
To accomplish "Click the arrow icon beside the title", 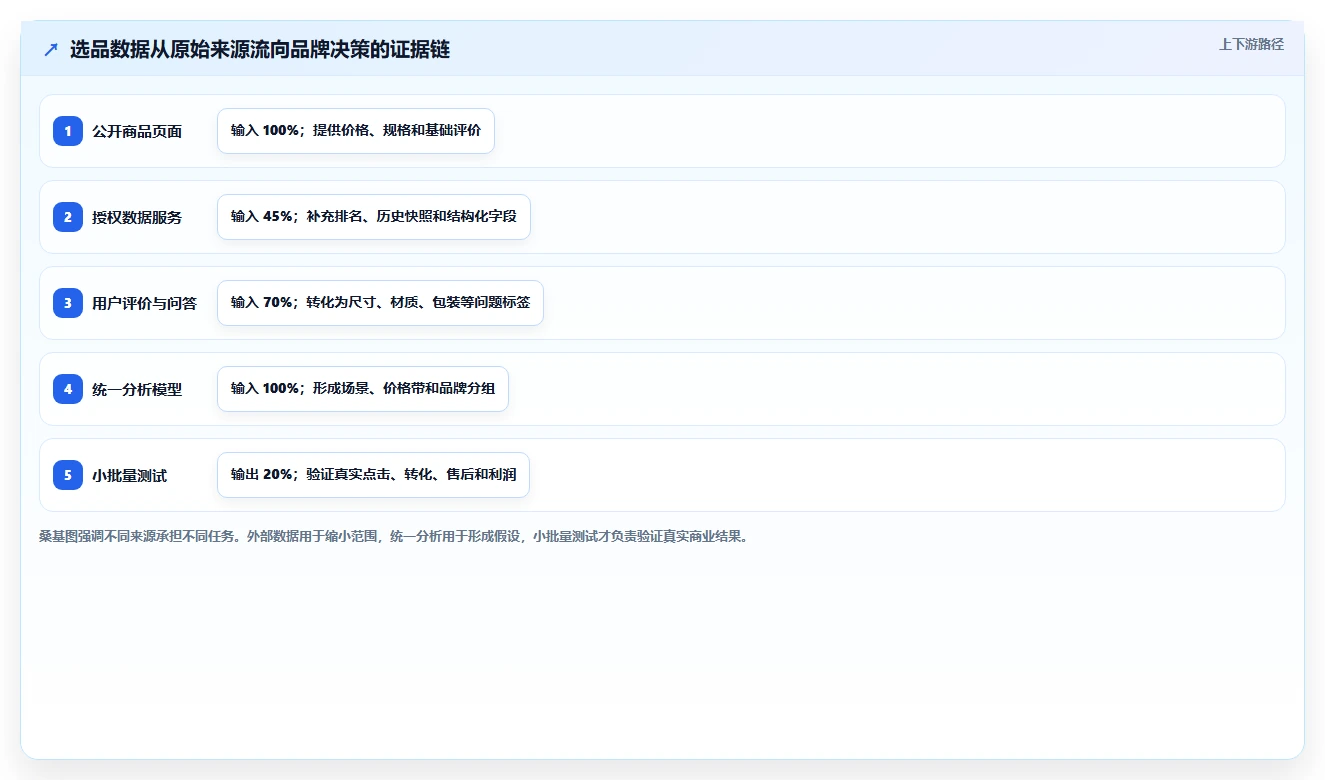I will pyautogui.click(x=51, y=50).
